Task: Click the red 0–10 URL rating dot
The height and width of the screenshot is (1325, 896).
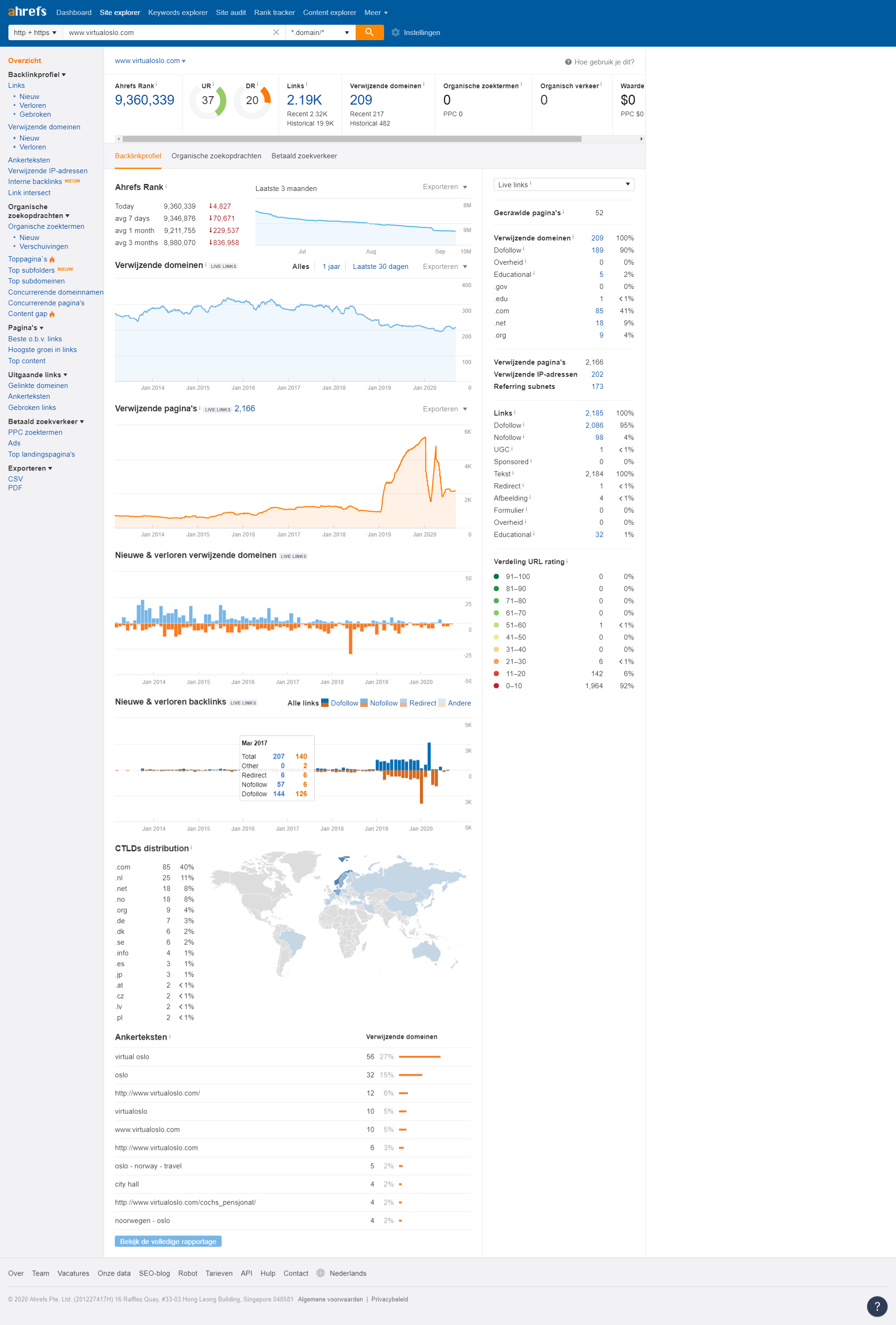Action: pyautogui.click(x=497, y=686)
